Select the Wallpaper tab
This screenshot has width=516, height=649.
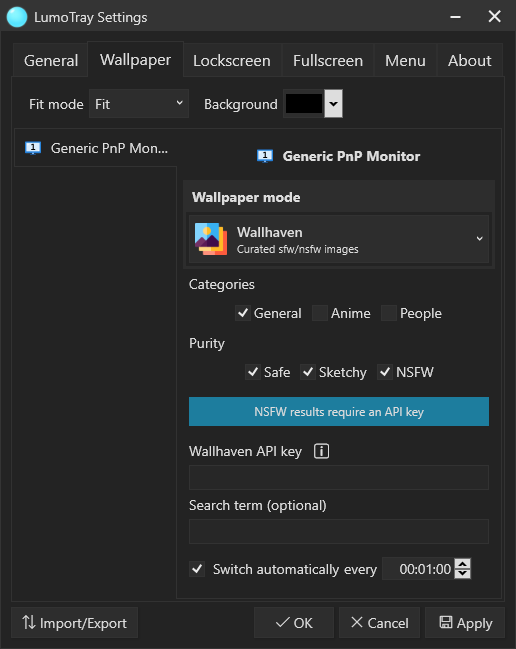[x=135, y=60]
